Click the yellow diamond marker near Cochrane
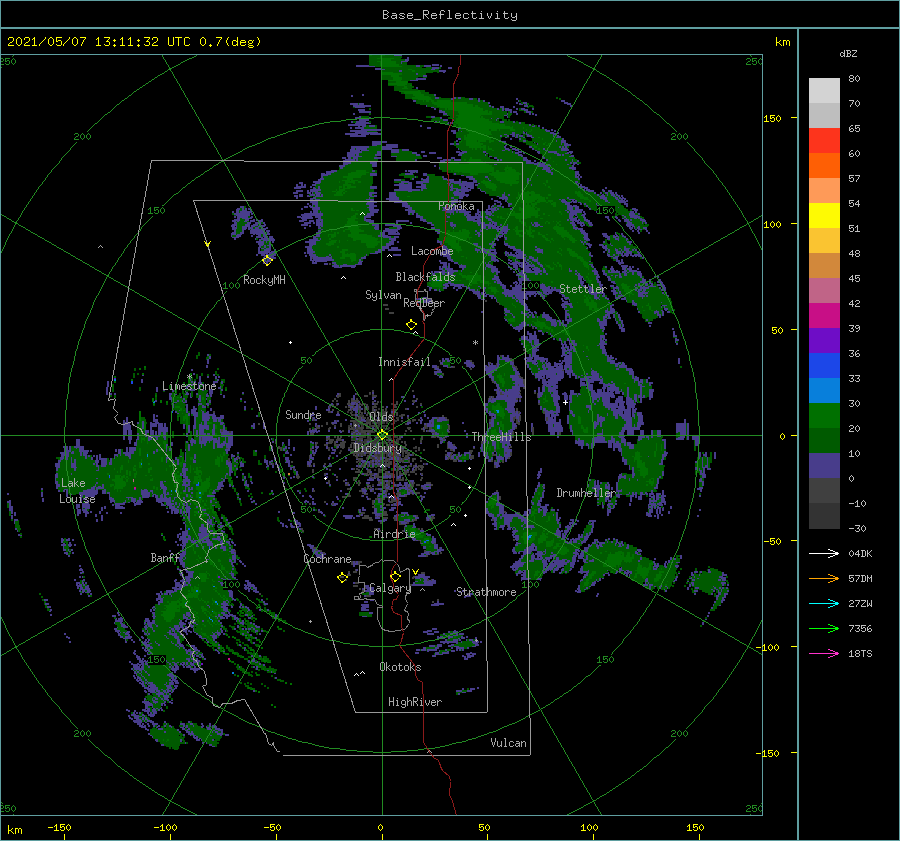 tap(342, 578)
